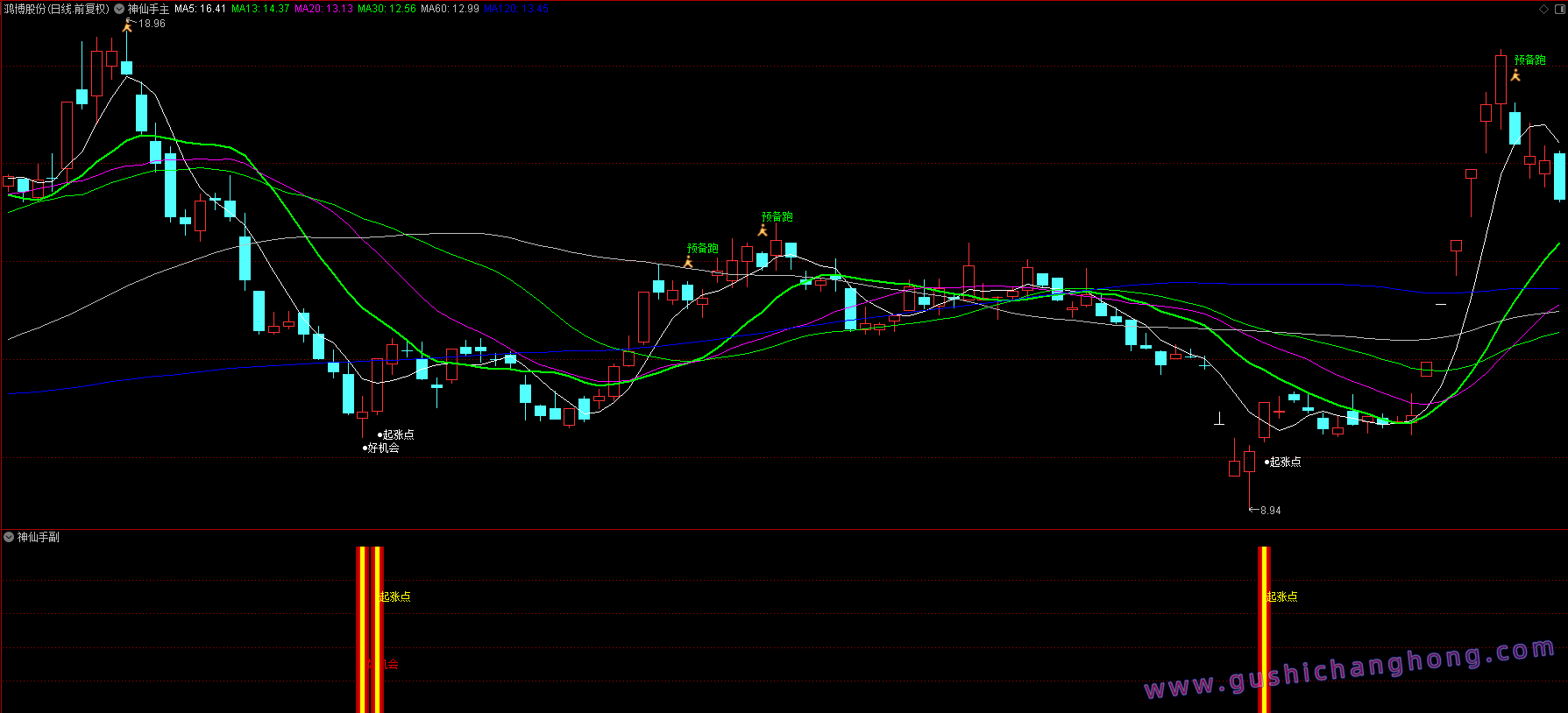Click the 18.96 highest price label

[x=152, y=24]
